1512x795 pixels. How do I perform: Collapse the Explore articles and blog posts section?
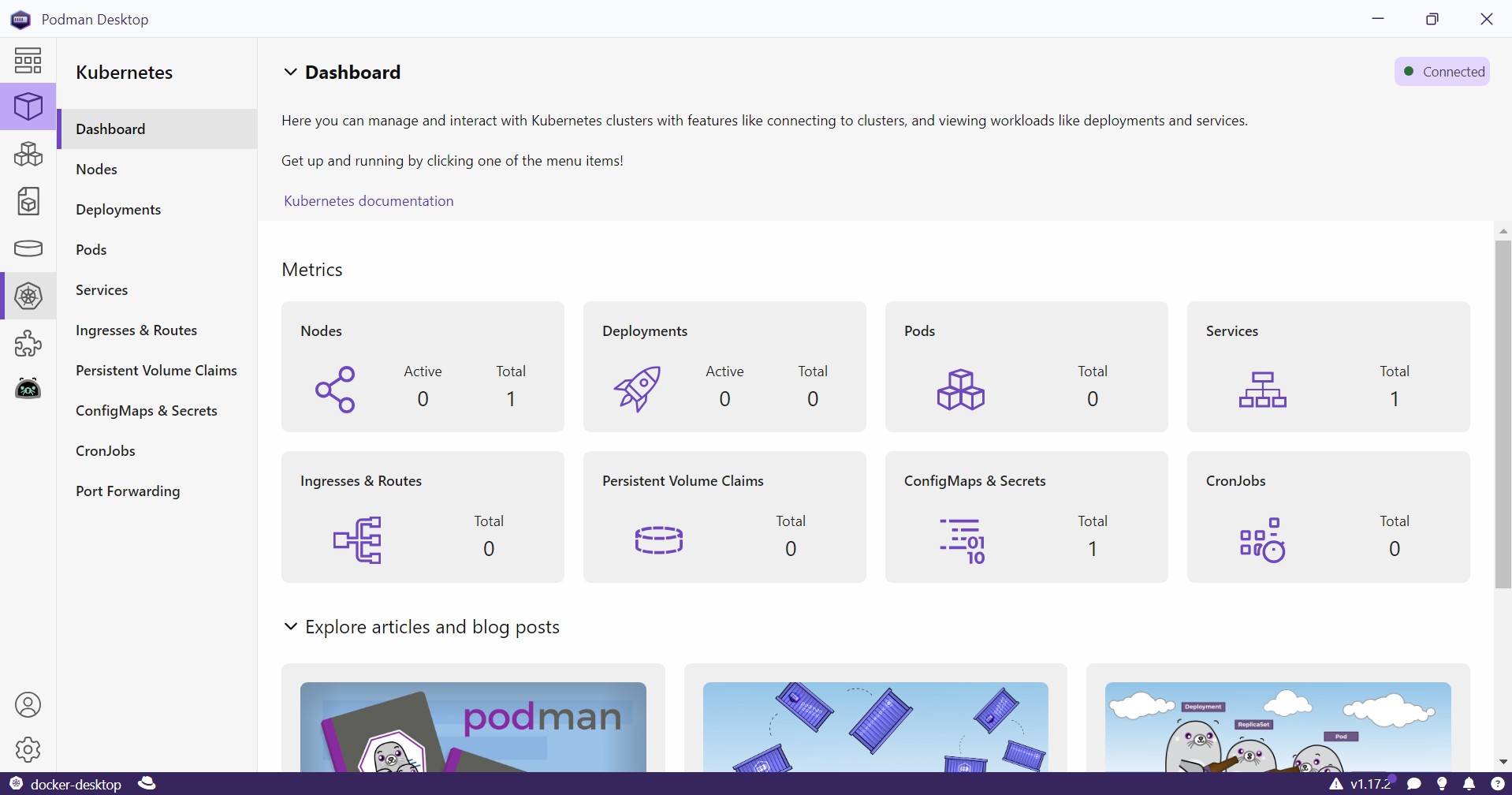click(x=290, y=626)
